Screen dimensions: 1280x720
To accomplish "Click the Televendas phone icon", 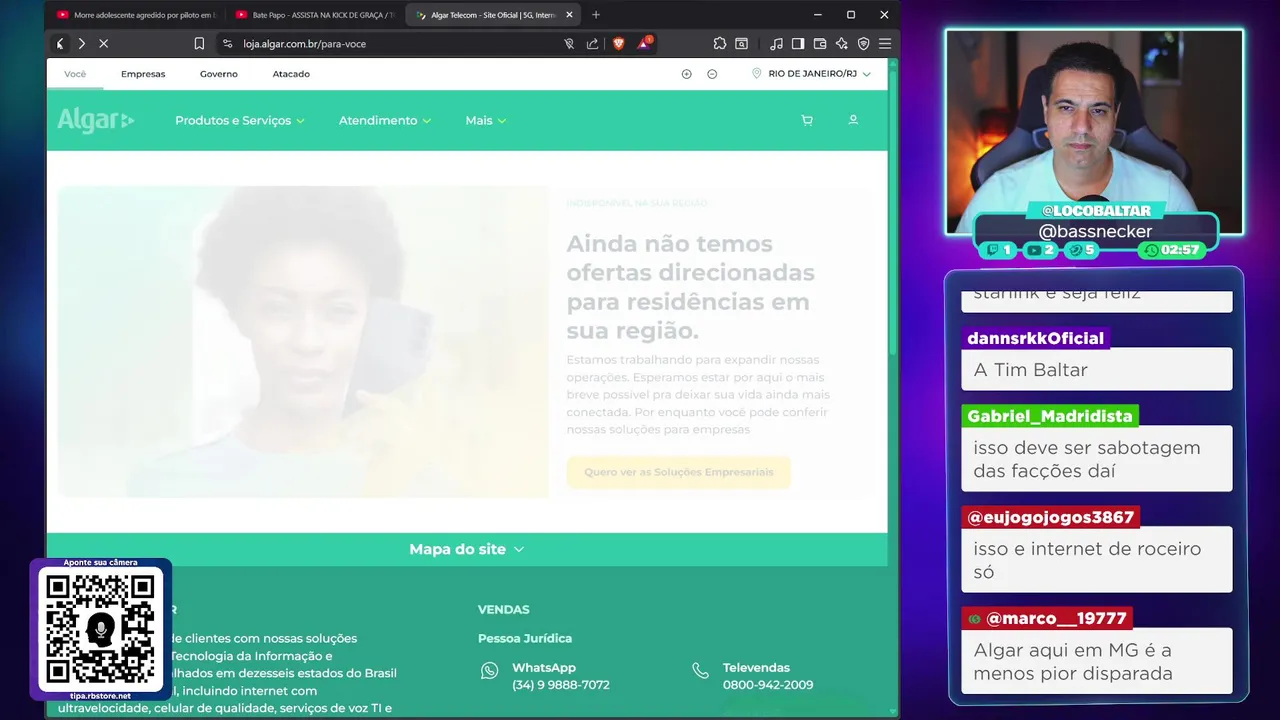I will (701, 671).
